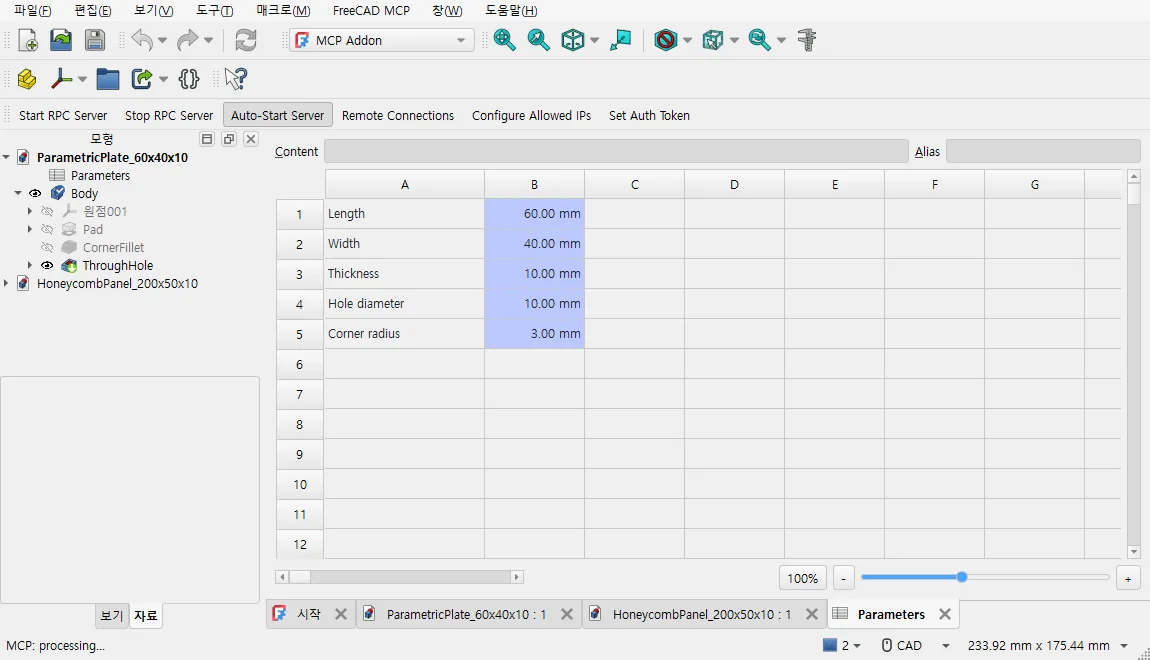This screenshot has width=1150, height=660.
Task: Close the Parameters tab
Action: pyautogui.click(x=945, y=615)
